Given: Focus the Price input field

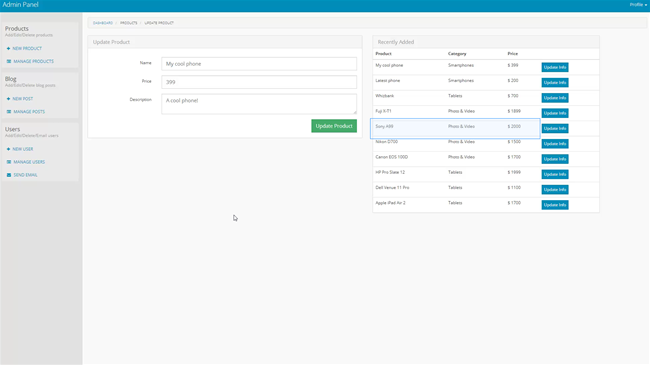Looking at the screenshot, I should point(259,82).
